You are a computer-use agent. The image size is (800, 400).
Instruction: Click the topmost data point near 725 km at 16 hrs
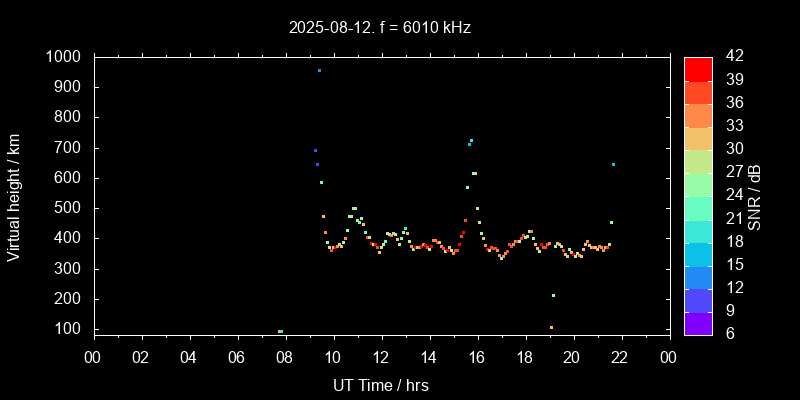click(471, 140)
